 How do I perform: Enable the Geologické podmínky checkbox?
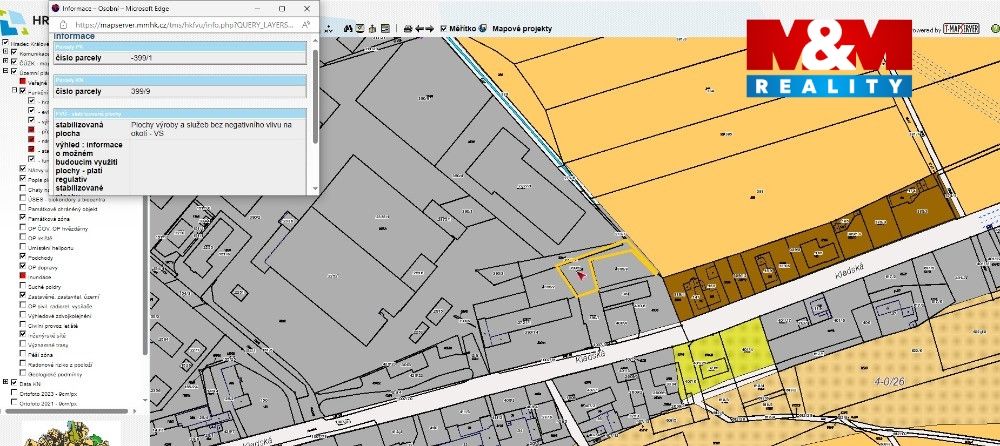23,373
